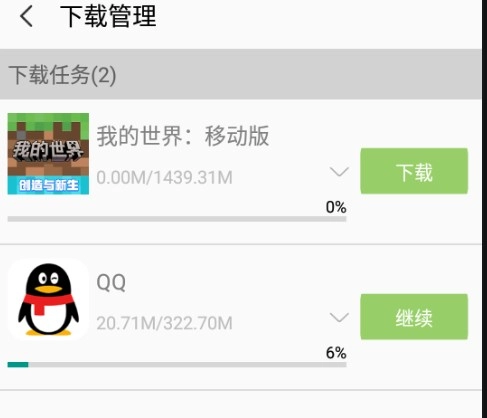487x418 pixels.
Task: Tap the 创造与新生 banner on Minecraft icon
Action: point(48,185)
